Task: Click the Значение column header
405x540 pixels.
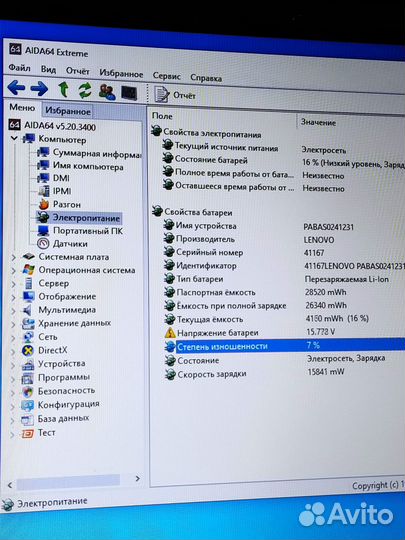Action: (318, 122)
